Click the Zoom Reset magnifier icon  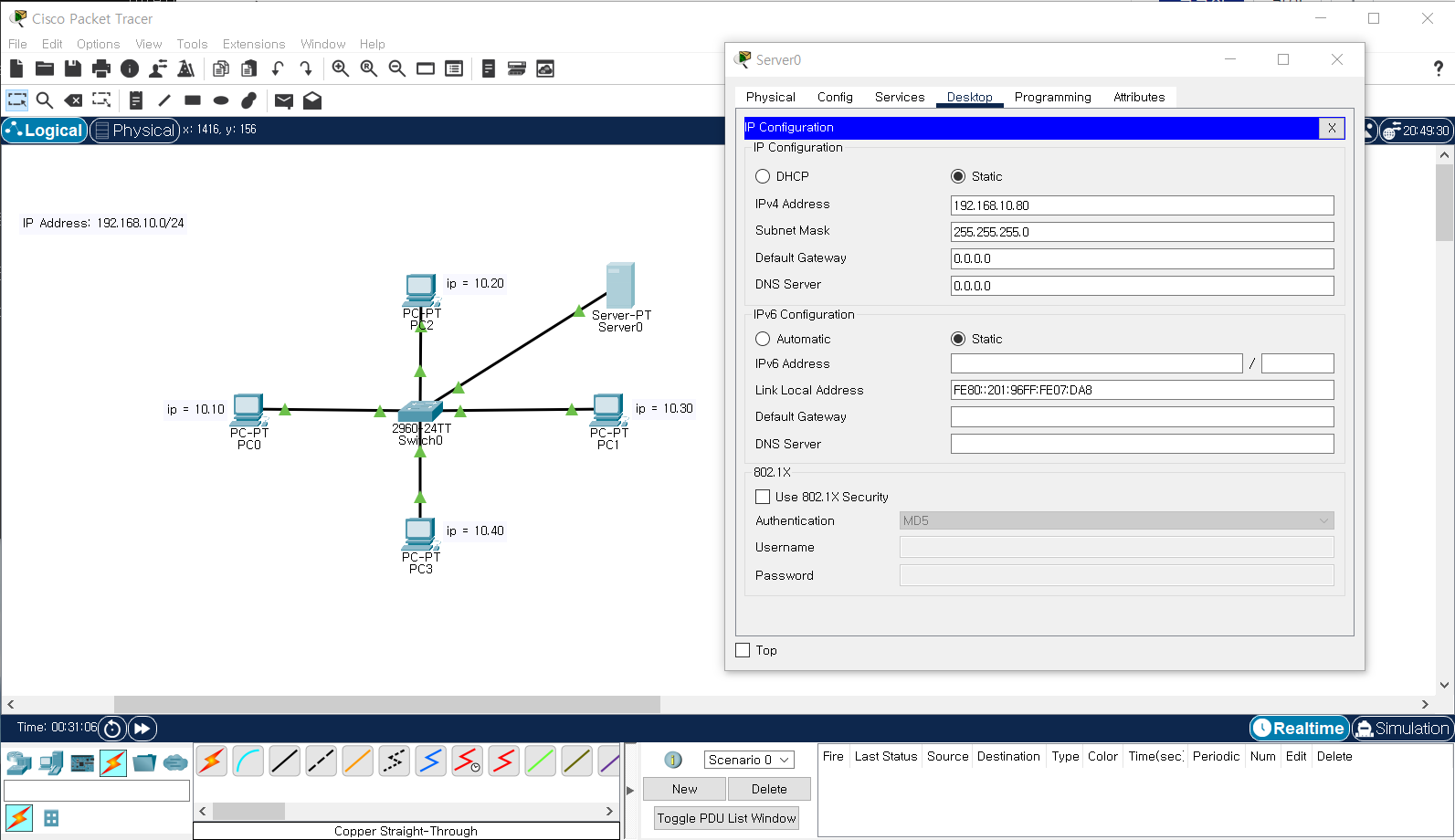click(x=369, y=68)
